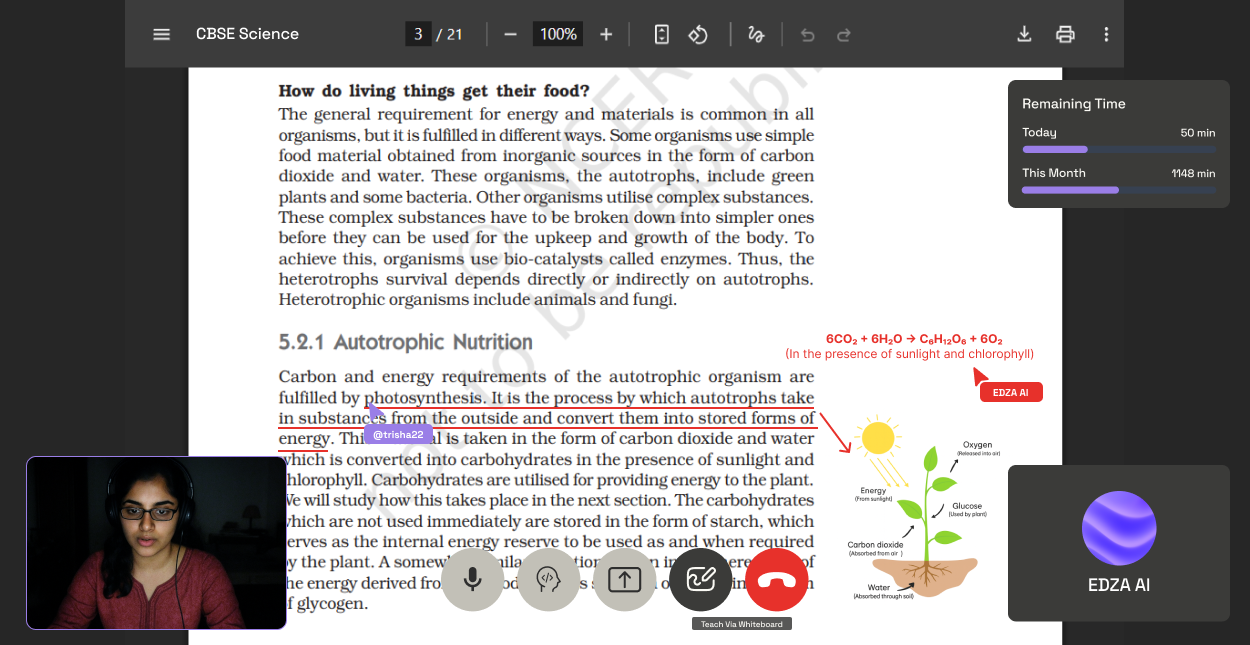Click the AI code-head assistant button
The height and width of the screenshot is (645, 1250).
[548, 580]
